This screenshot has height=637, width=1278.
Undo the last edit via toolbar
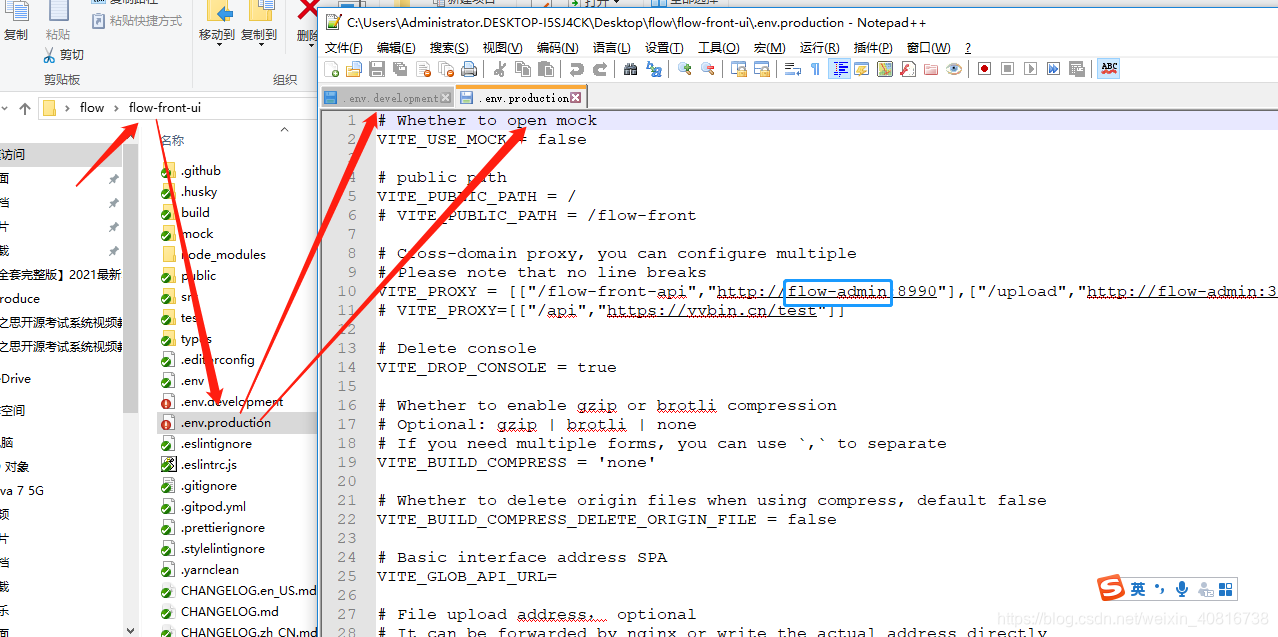coord(576,69)
